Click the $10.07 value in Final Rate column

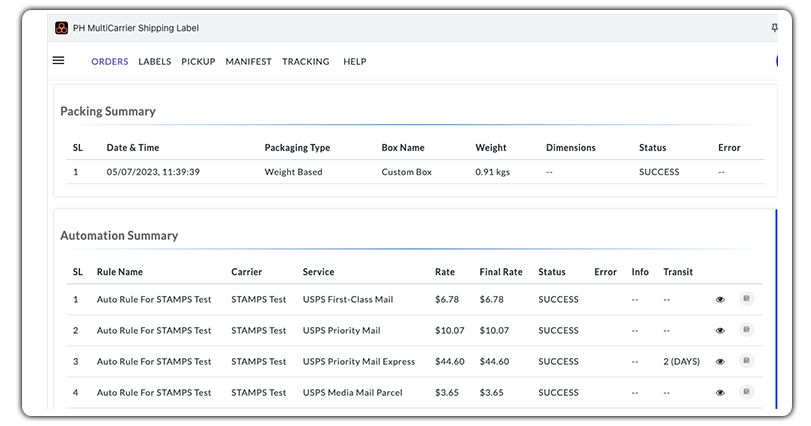pyautogui.click(x=494, y=331)
